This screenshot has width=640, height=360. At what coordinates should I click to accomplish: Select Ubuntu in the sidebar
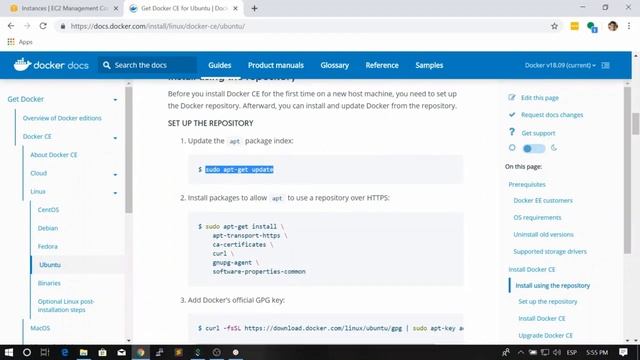click(50, 265)
